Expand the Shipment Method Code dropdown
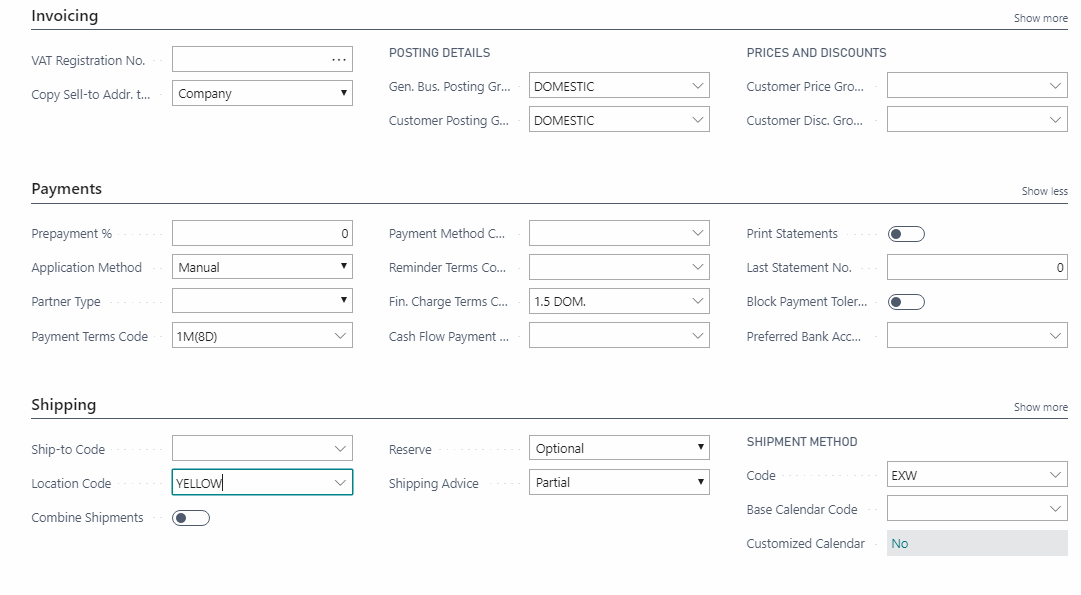The width and height of the screenshot is (1081, 595). tap(1055, 475)
